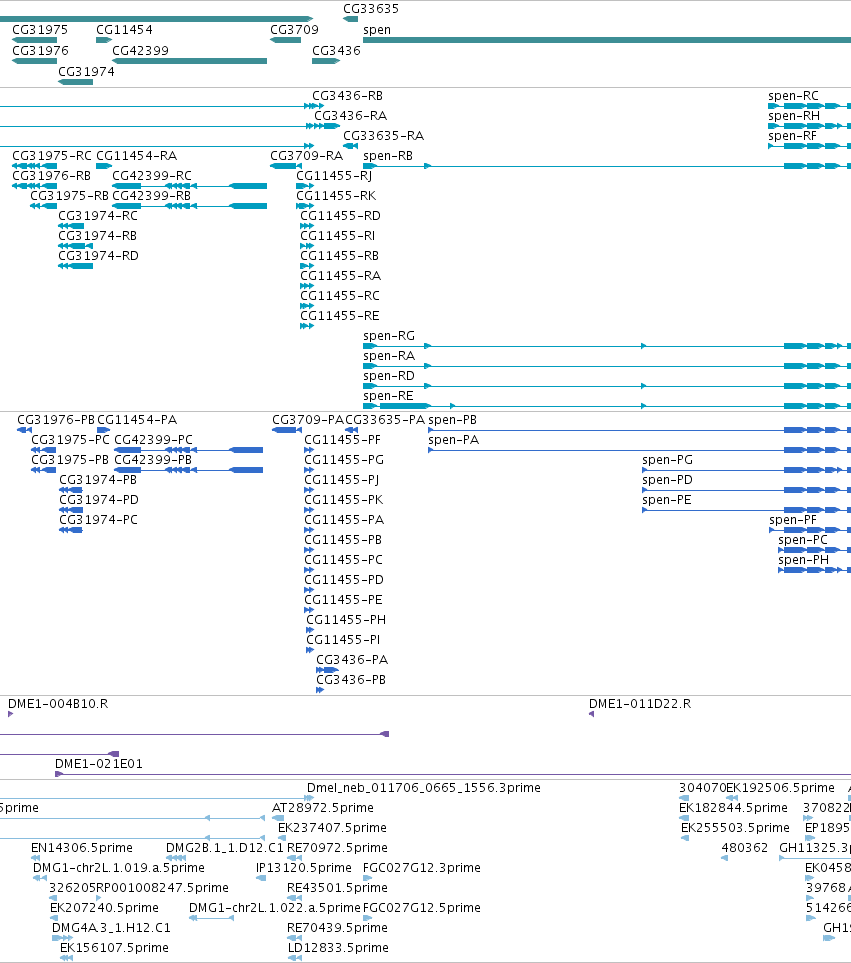Select the spen-PA protein label
The width and height of the screenshot is (851, 963).
pyautogui.click(x=453, y=440)
